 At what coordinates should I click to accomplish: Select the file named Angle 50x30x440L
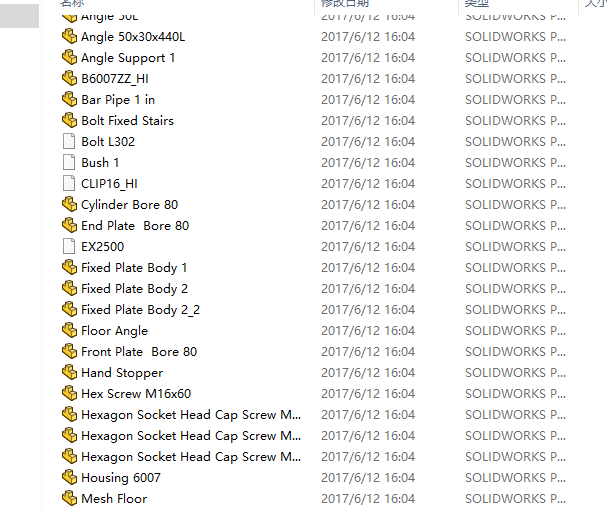pyautogui.click(x=133, y=37)
